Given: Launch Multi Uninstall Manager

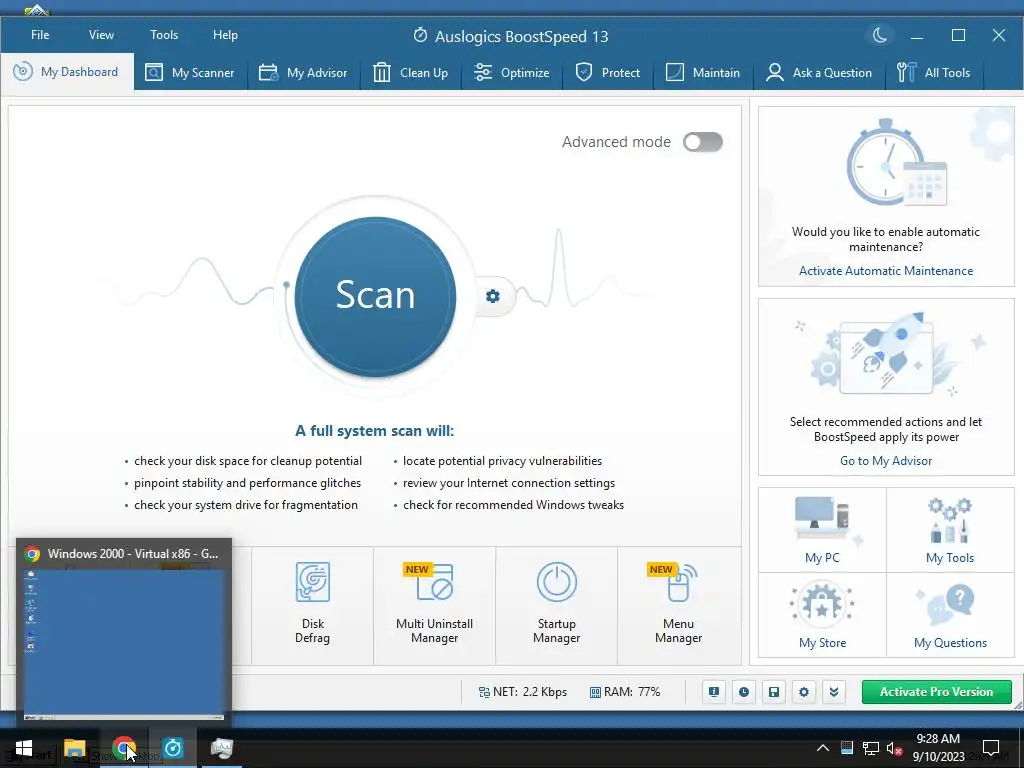Looking at the screenshot, I should pyautogui.click(x=434, y=604).
